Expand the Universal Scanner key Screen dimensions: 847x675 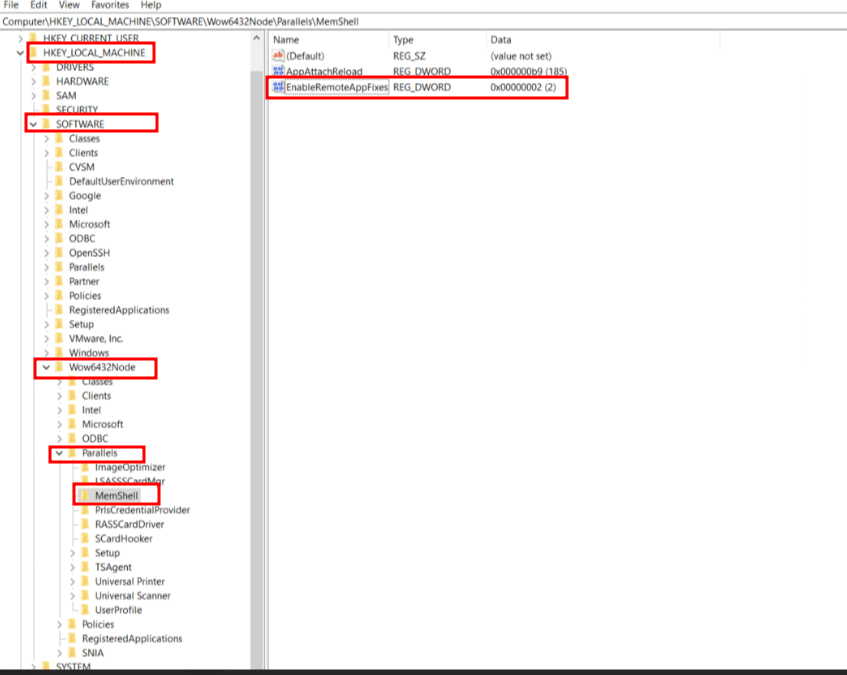click(x=73, y=596)
